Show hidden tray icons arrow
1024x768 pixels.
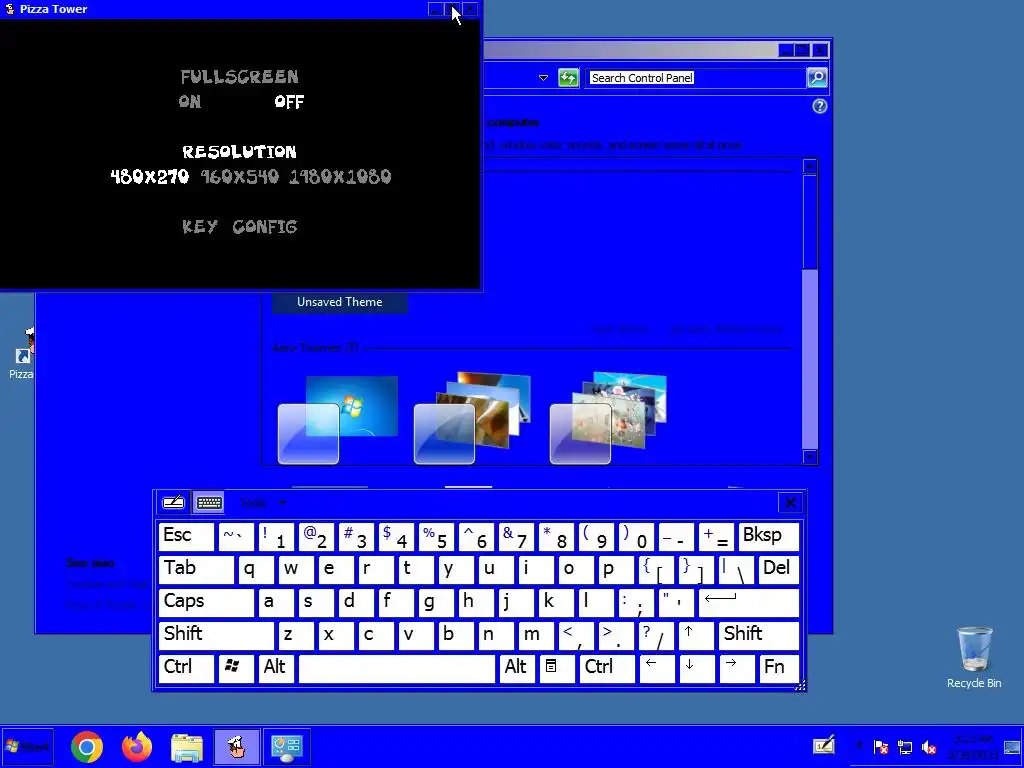click(x=859, y=746)
